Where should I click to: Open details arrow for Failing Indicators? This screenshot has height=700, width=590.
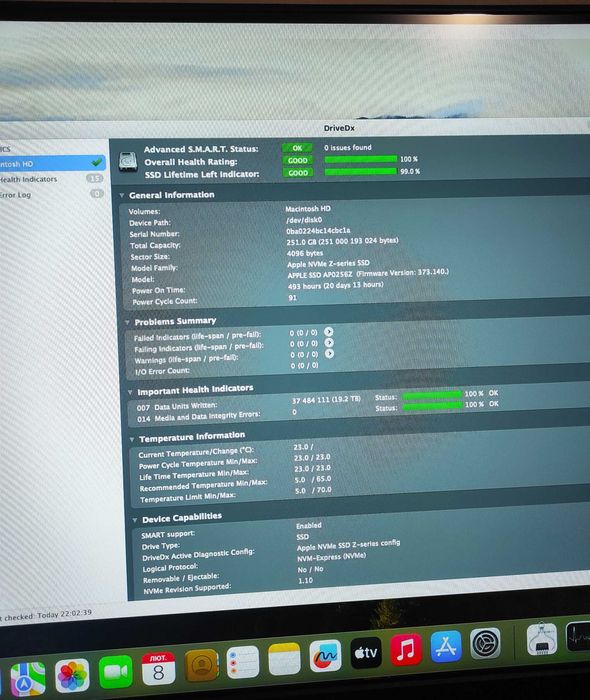coord(329,342)
